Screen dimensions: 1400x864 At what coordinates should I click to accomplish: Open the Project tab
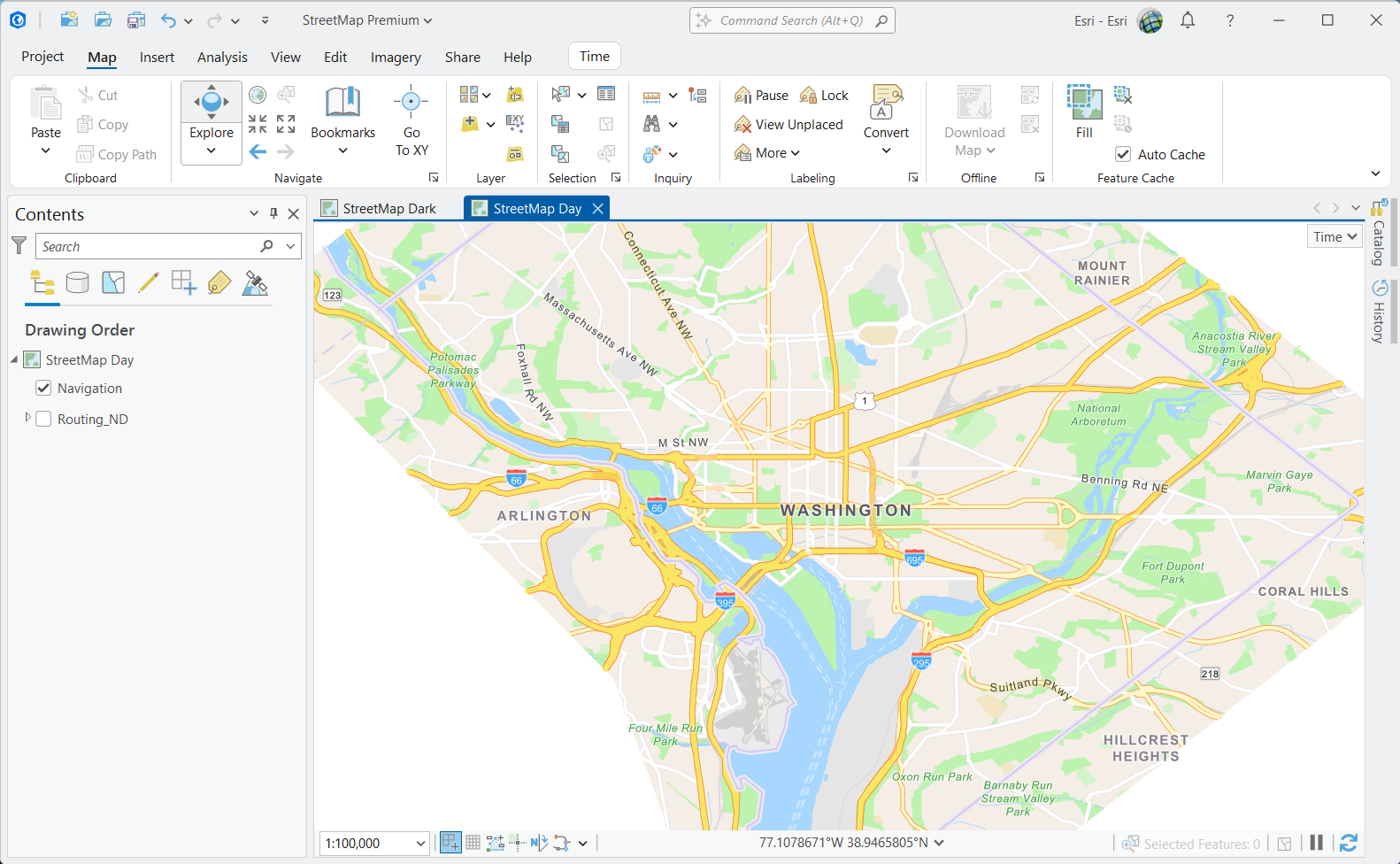pyautogui.click(x=42, y=57)
